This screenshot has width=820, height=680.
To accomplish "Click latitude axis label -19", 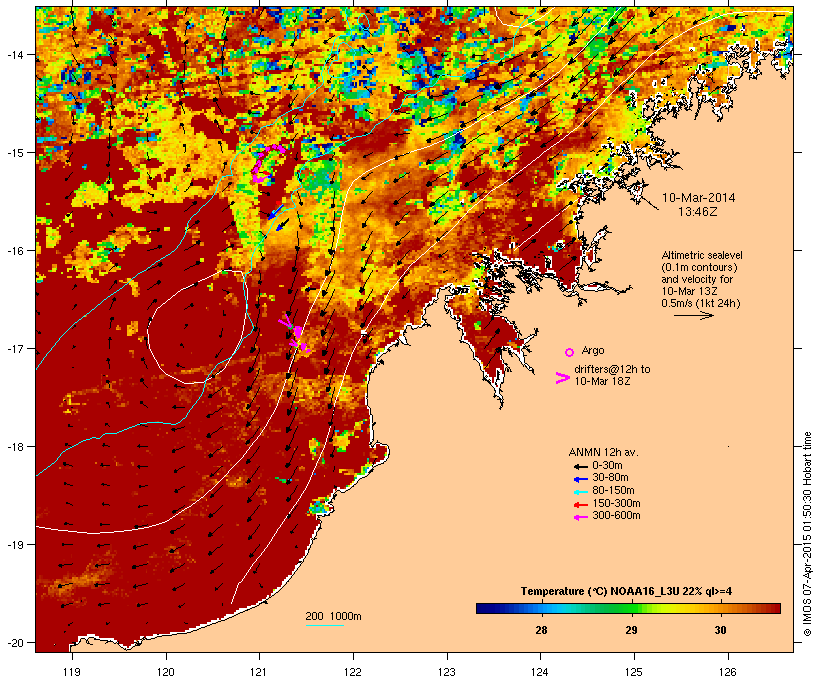I will click(x=14, y=545).
